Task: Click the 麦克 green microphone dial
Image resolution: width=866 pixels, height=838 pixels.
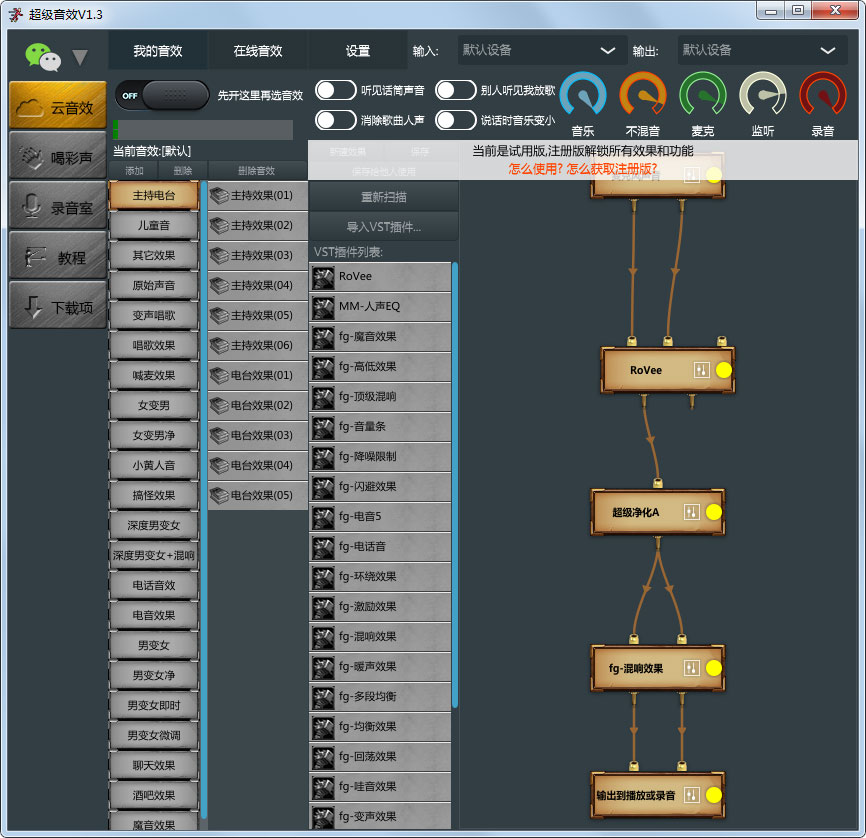Action: [x=703, y=97]
